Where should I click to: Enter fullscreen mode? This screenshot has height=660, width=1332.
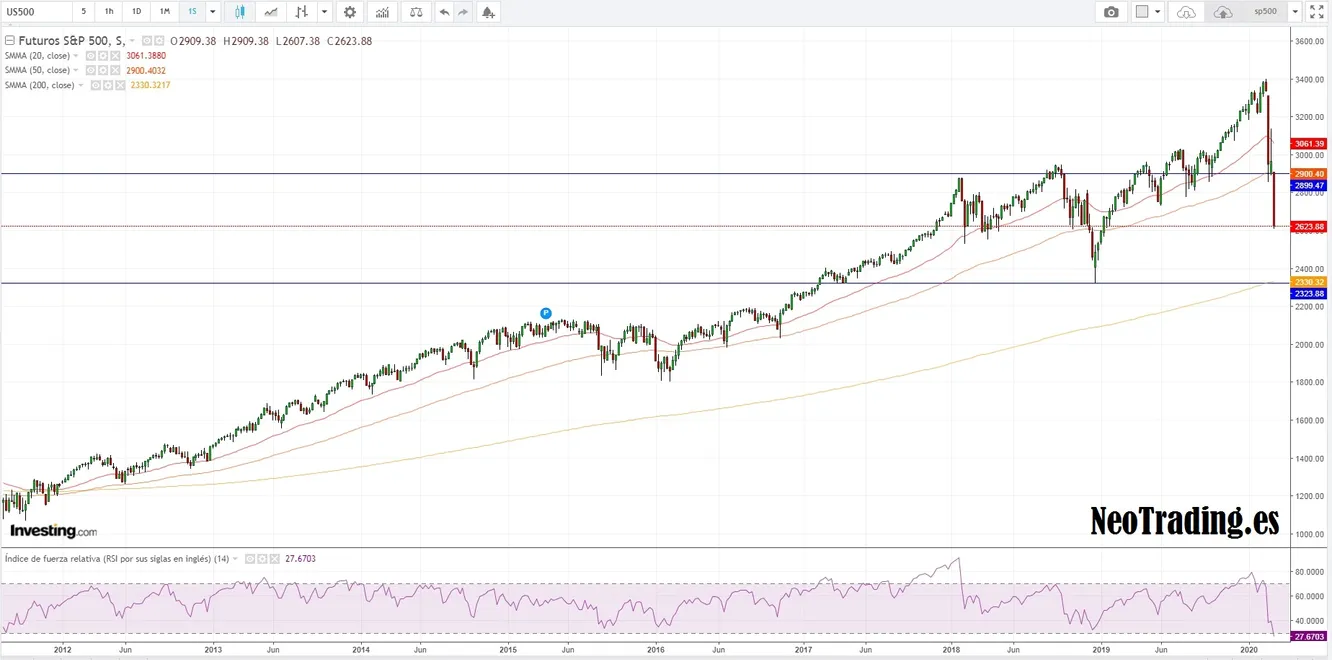[x=1317, y=12]
